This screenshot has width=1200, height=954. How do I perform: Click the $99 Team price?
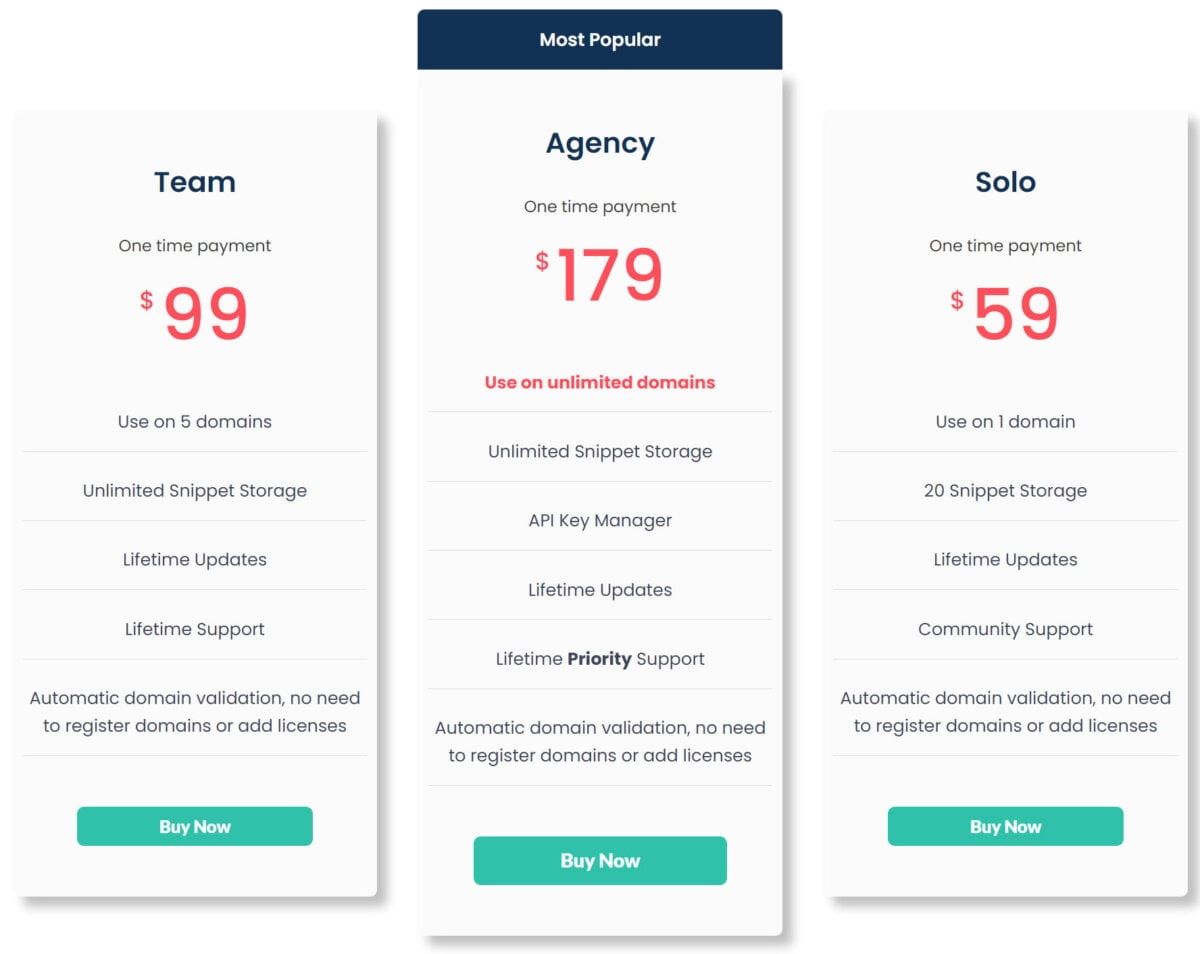(195, 314)
